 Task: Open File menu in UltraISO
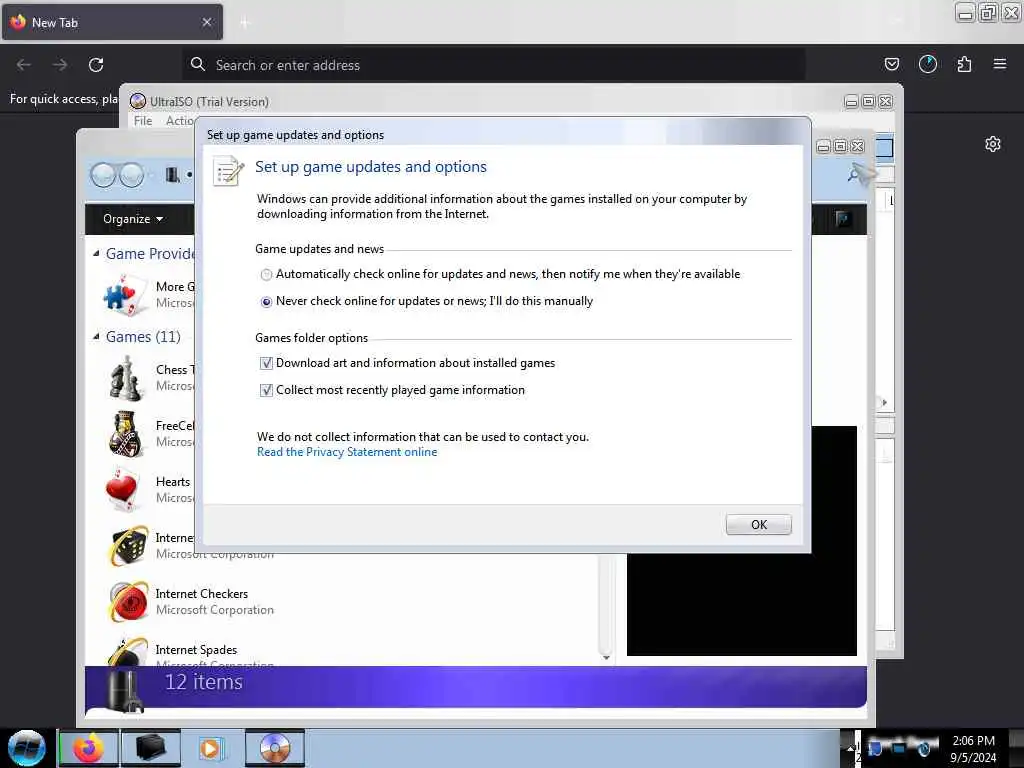click(143, 121)
